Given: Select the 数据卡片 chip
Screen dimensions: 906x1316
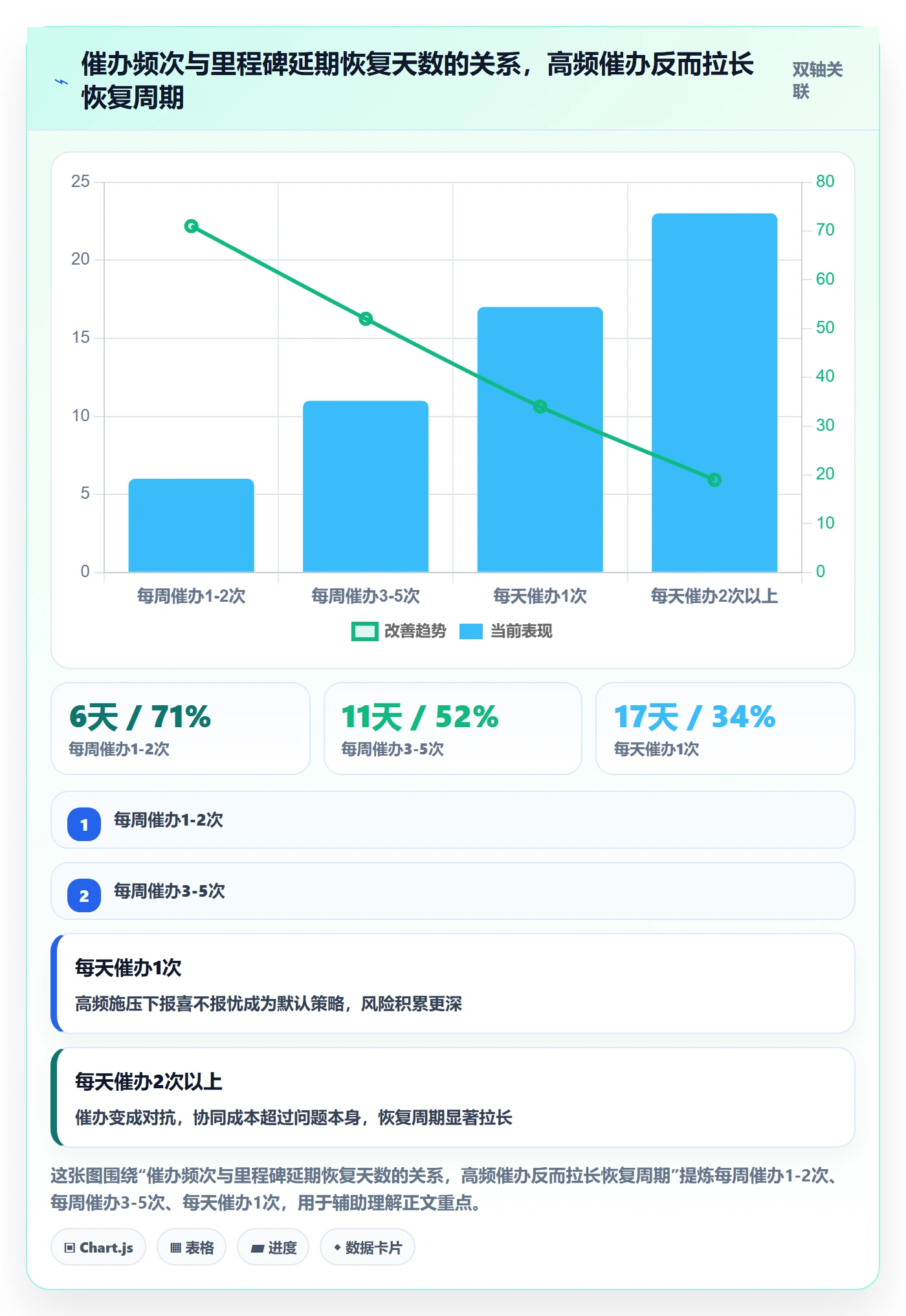Looking at the screenshot, I should tap(368, 1247).
